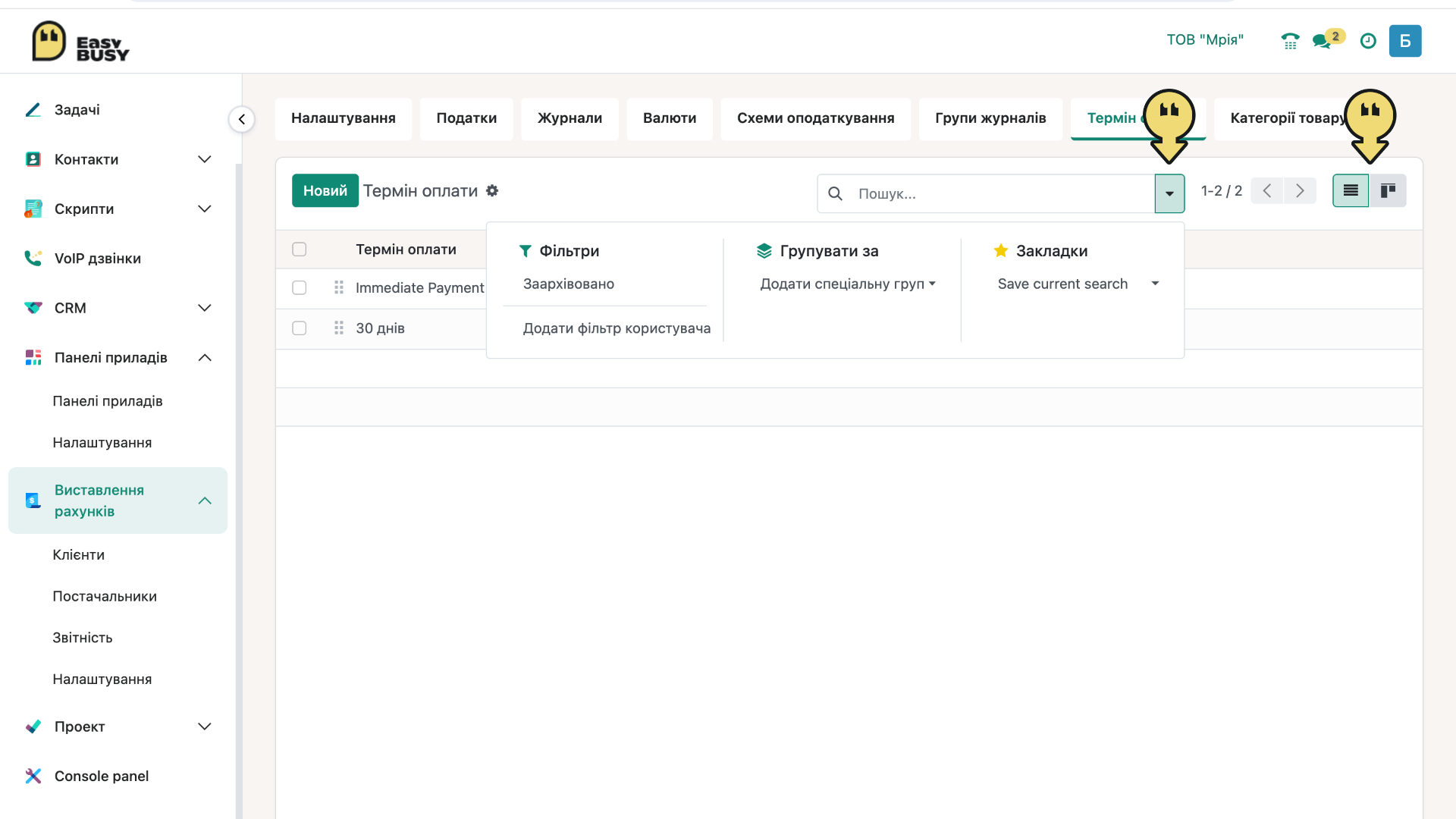Open the Схеми оподаткування tab

(815, 118)
